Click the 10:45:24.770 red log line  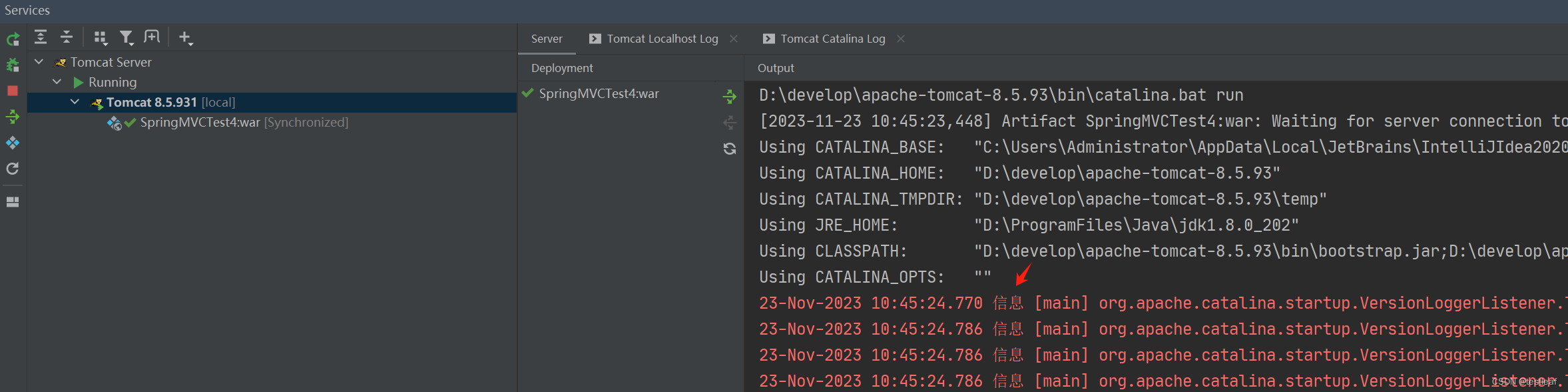click(x=1163, y=303)
